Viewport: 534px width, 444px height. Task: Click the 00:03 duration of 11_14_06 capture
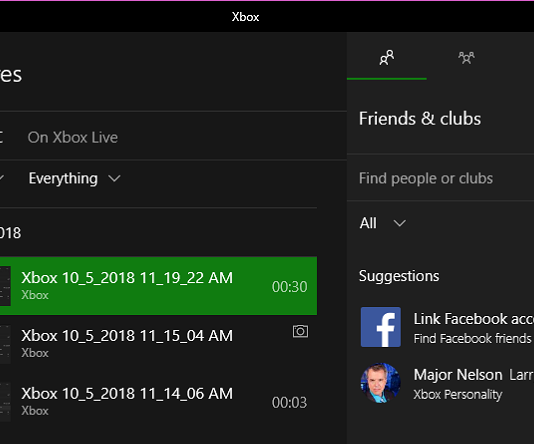tap(289, 402)
